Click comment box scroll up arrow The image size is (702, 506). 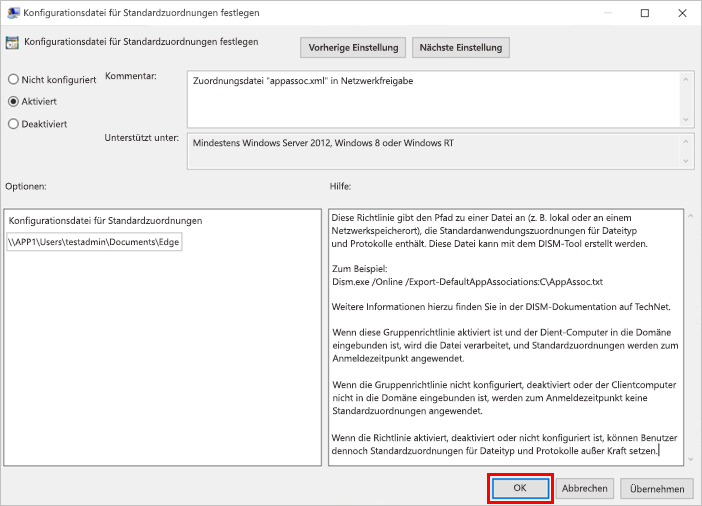click(686, 80)
